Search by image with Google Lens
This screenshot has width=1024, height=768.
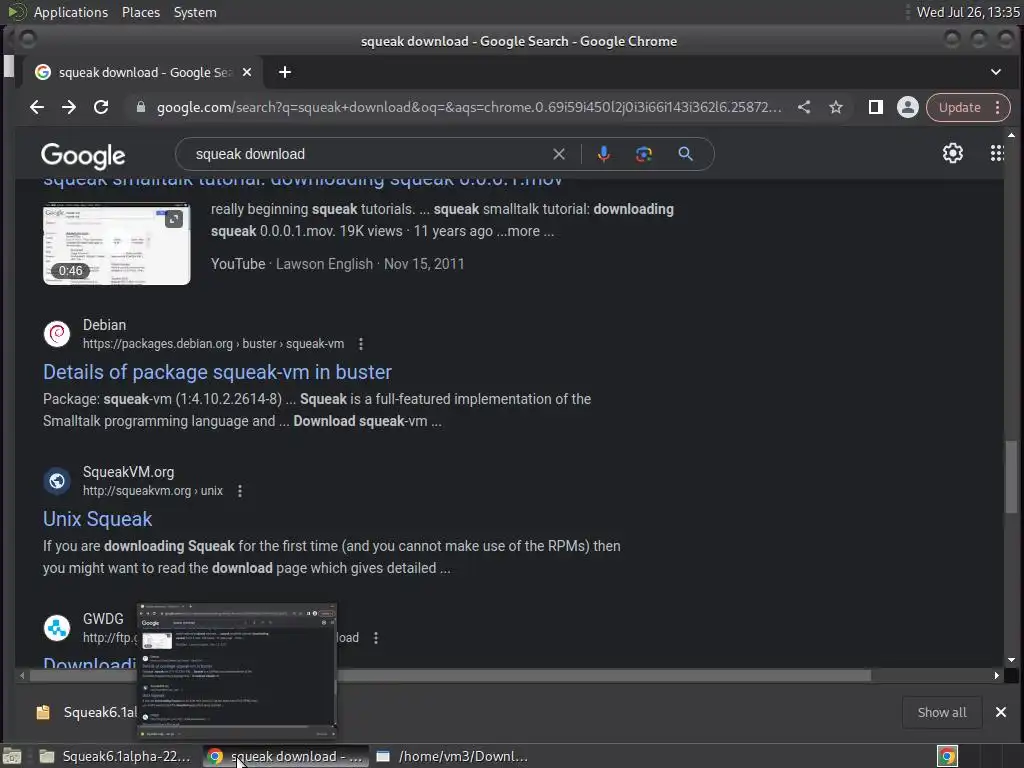coord(644,154)
